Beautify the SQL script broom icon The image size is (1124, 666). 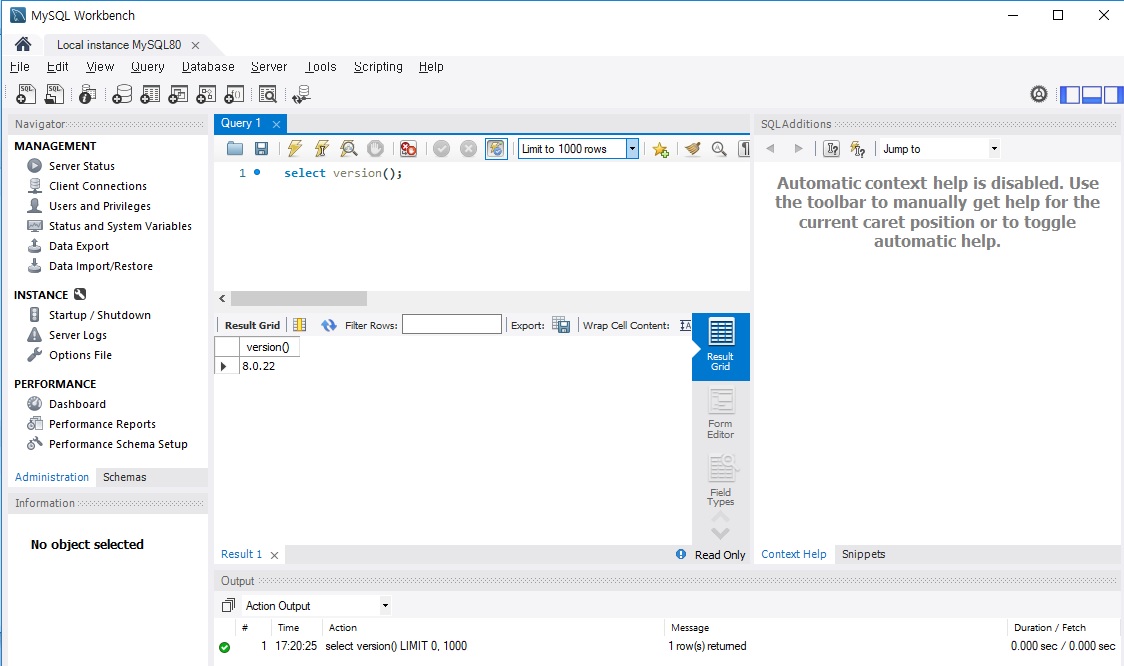tap(692, 148)
